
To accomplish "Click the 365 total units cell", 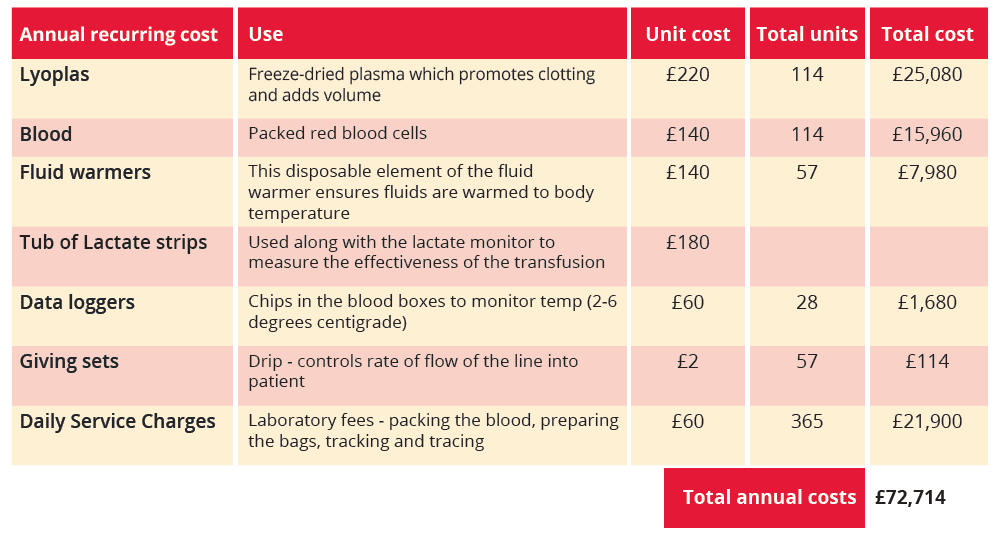I will 807,421.
